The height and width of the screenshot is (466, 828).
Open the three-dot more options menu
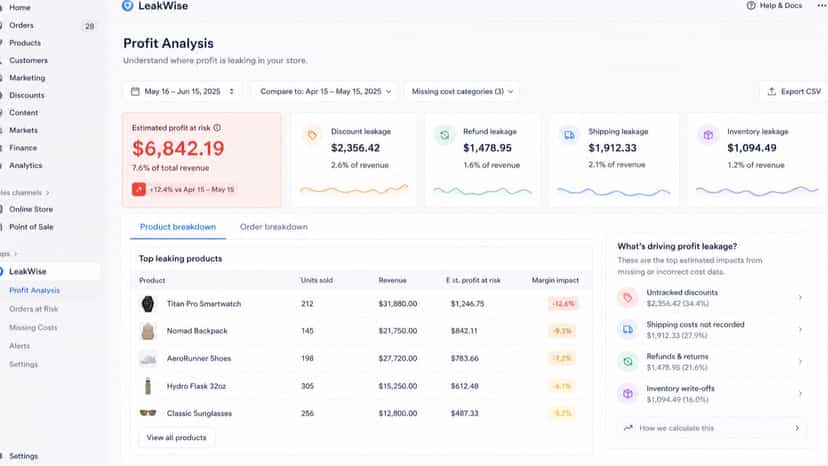tap(821, 5)
